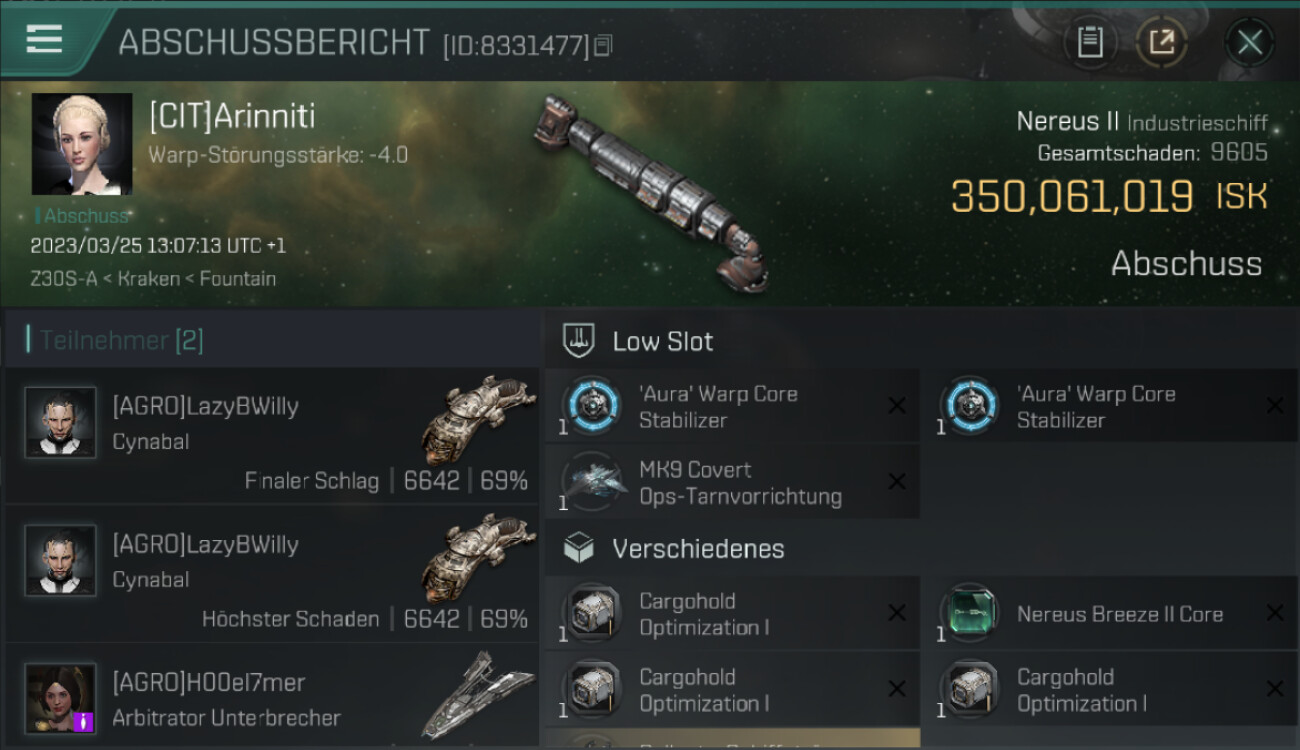Click the Nereus Breeze II Core icon
The height and width of the screenshot is (750, 1300).
(969, 613)
